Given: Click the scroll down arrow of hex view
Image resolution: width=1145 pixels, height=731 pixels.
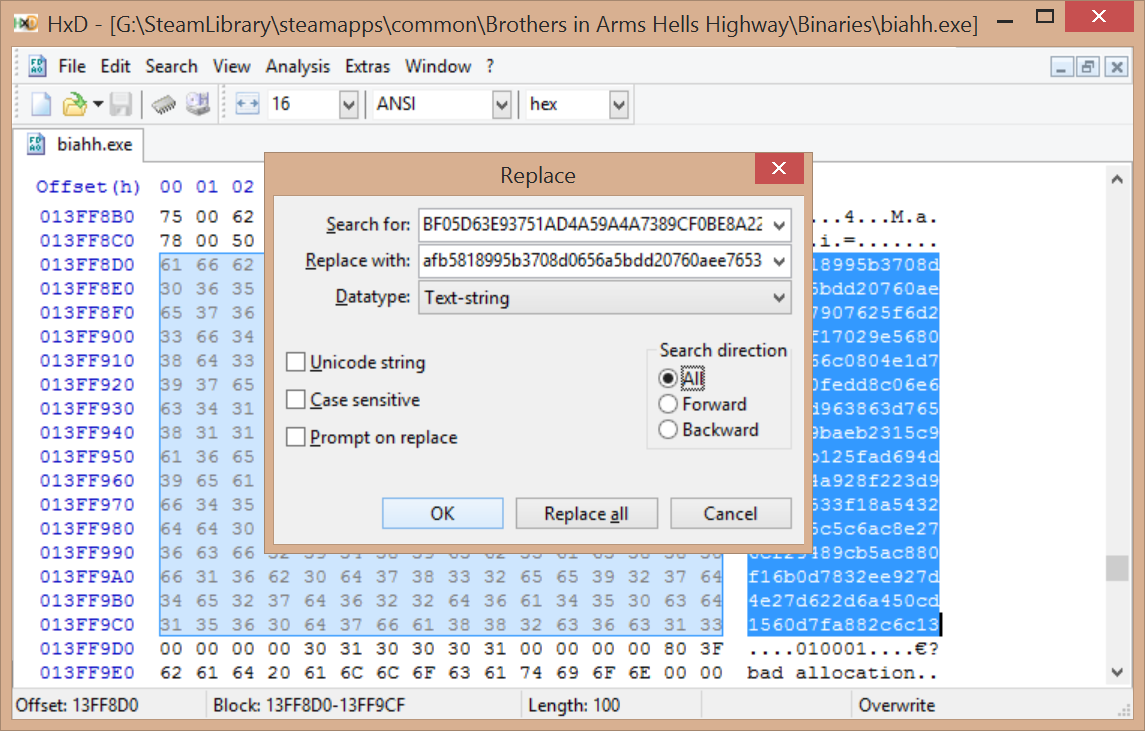Looking at the screenshot, I should (x=1117, y=673).
